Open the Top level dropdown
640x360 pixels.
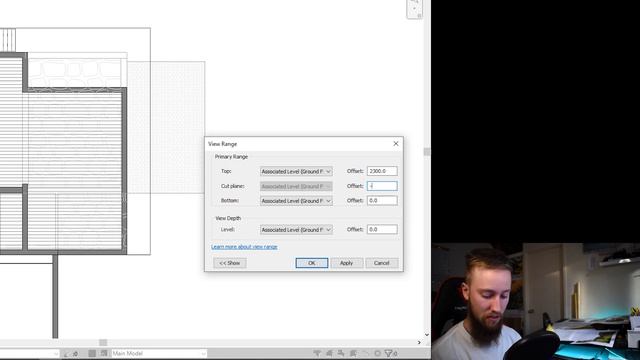(296, 171)
